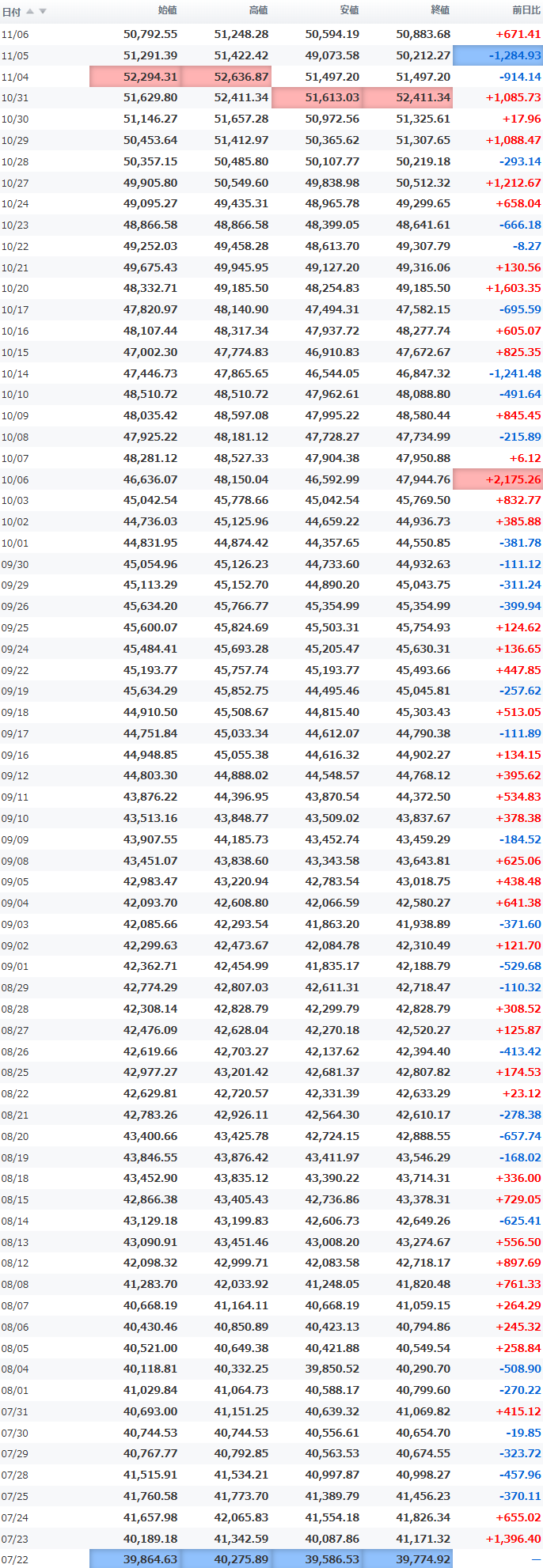Select the 10/24 date cell
The image size is (543, 1568).
coord(15,204)
